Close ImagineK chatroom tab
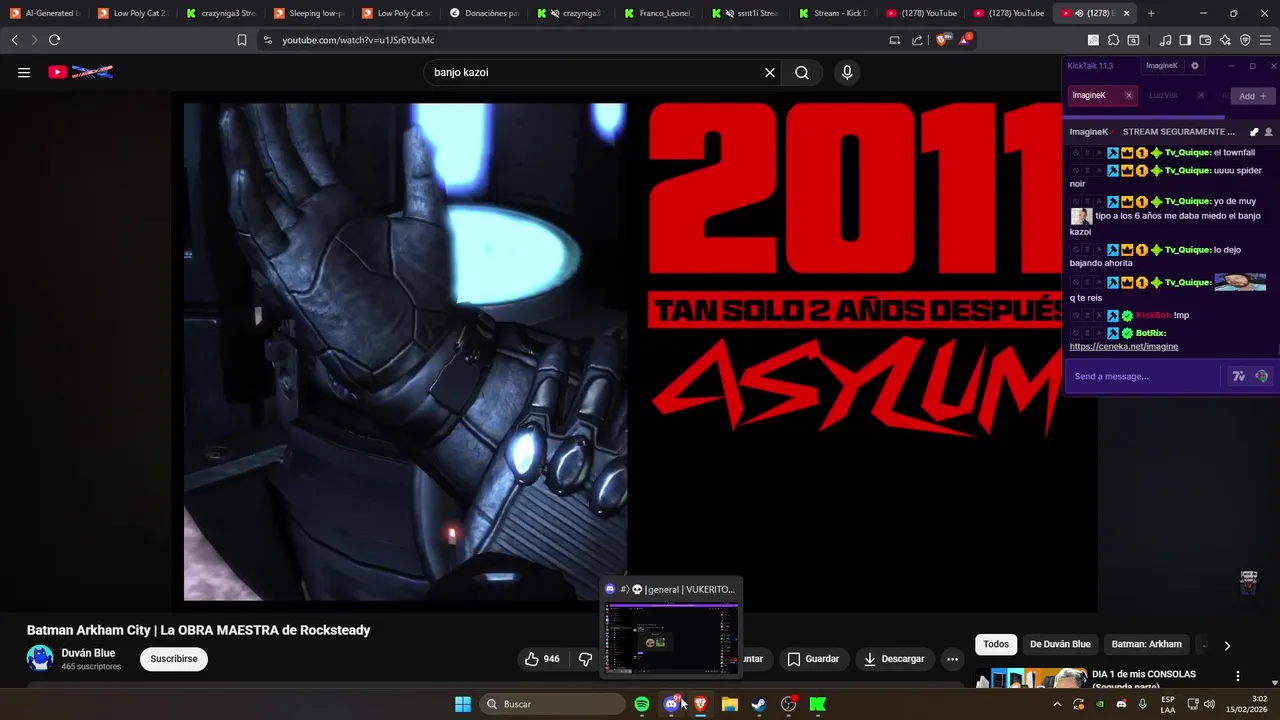 pyautogui.click(x=1129, y=96)
